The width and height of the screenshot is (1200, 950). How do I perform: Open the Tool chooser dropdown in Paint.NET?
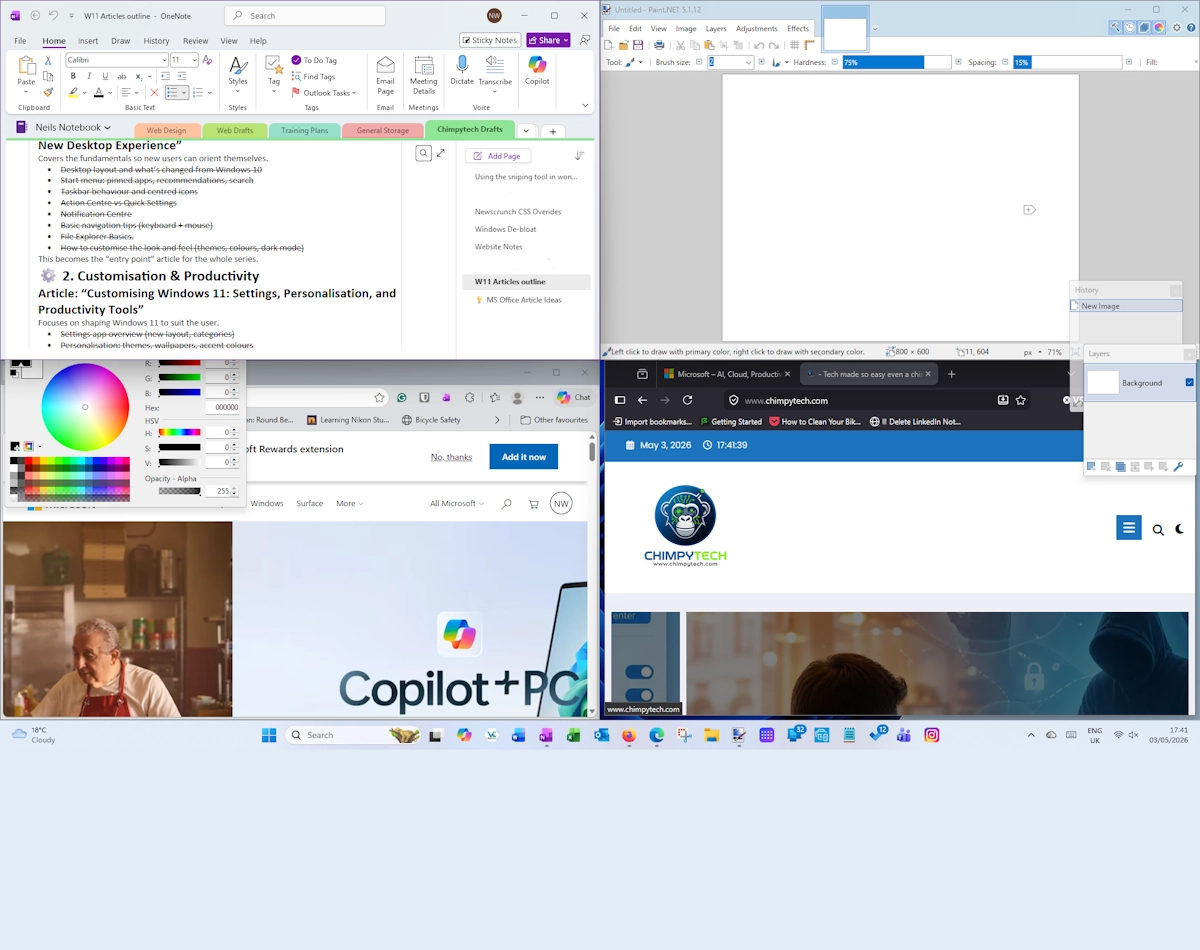point(641,62)
